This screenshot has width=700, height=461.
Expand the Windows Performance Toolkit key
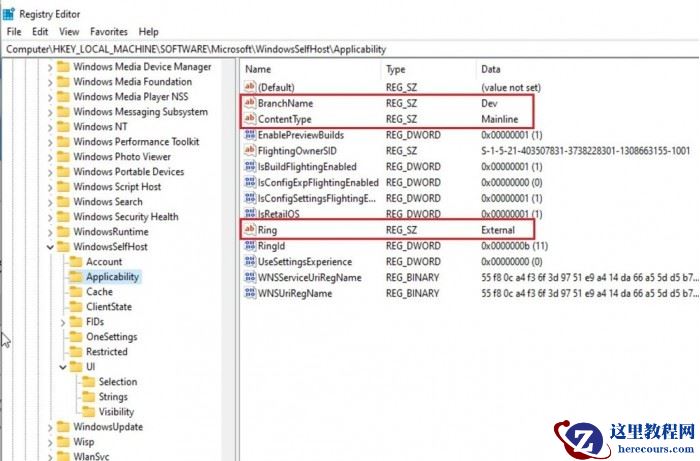point(50,142)
